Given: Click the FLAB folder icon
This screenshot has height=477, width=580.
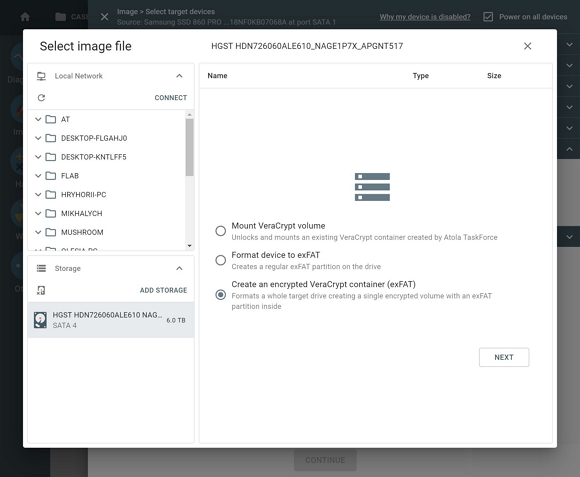Looking at the screenshot, I should coord(51,176).
